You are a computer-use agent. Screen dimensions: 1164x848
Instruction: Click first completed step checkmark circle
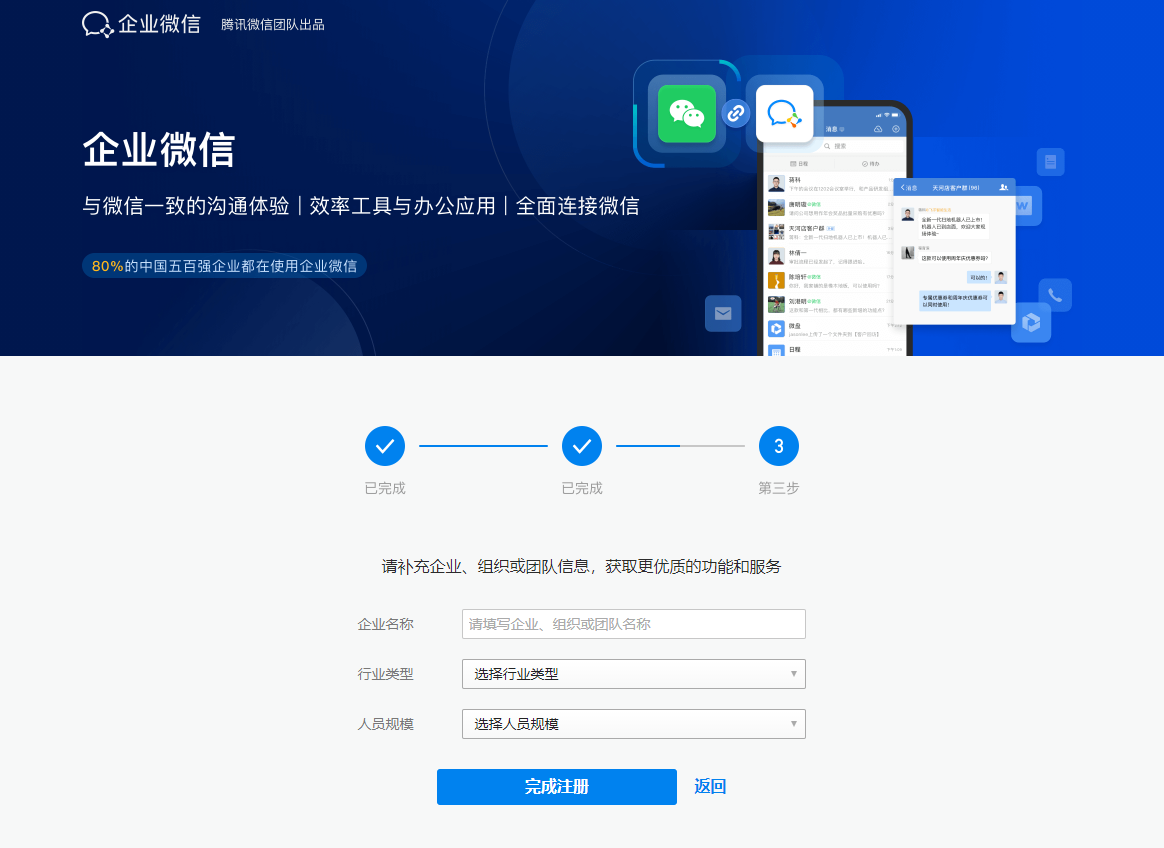pyautogui.click(x=385, y=446)
